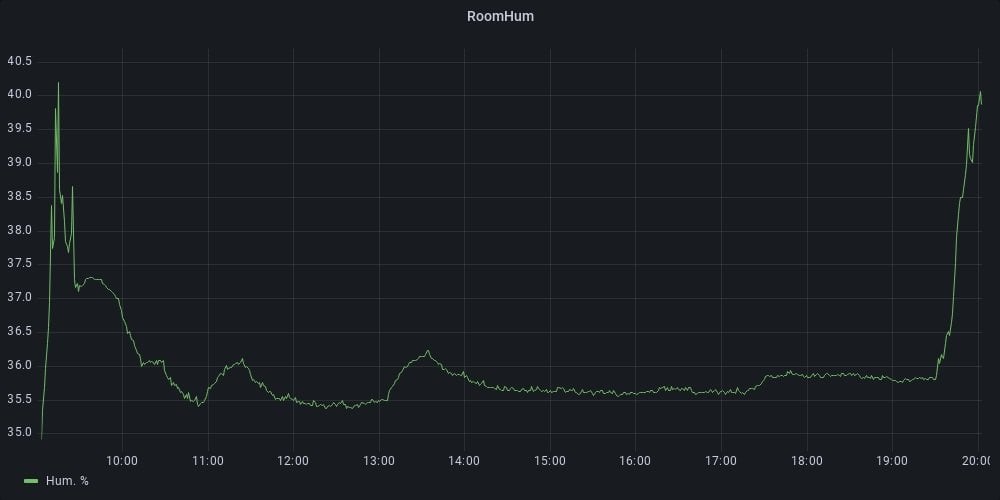
Task: Click the 39.5 y-axis value
Action: 20,129
